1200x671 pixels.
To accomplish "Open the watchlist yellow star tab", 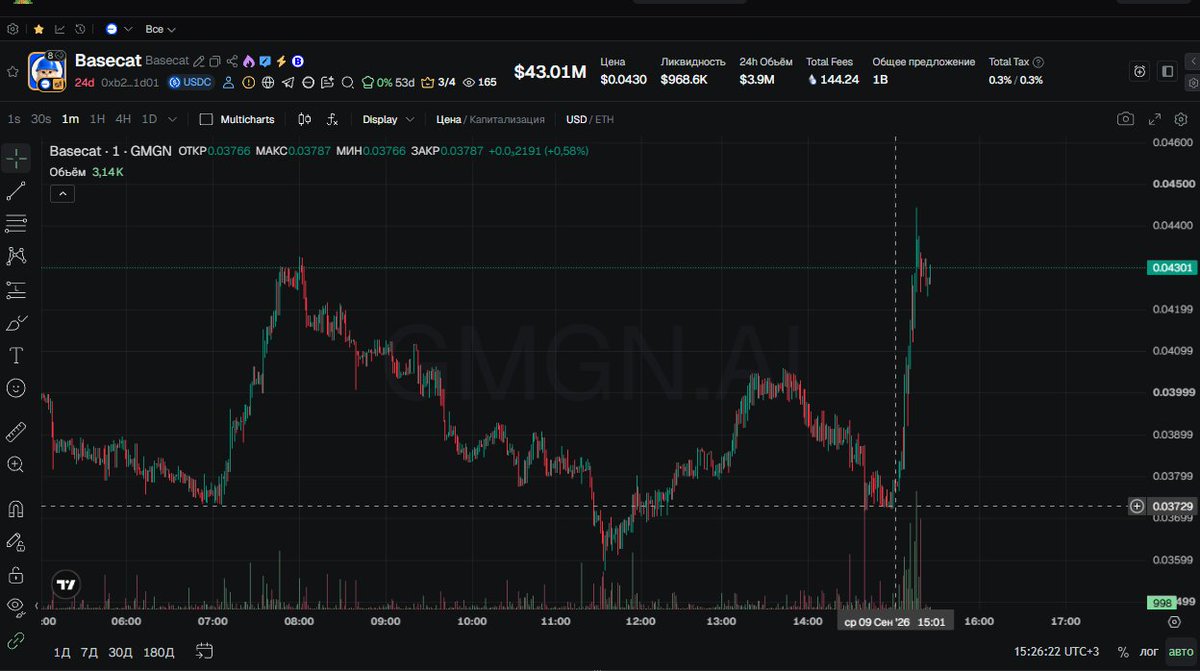I will point(38,30).
